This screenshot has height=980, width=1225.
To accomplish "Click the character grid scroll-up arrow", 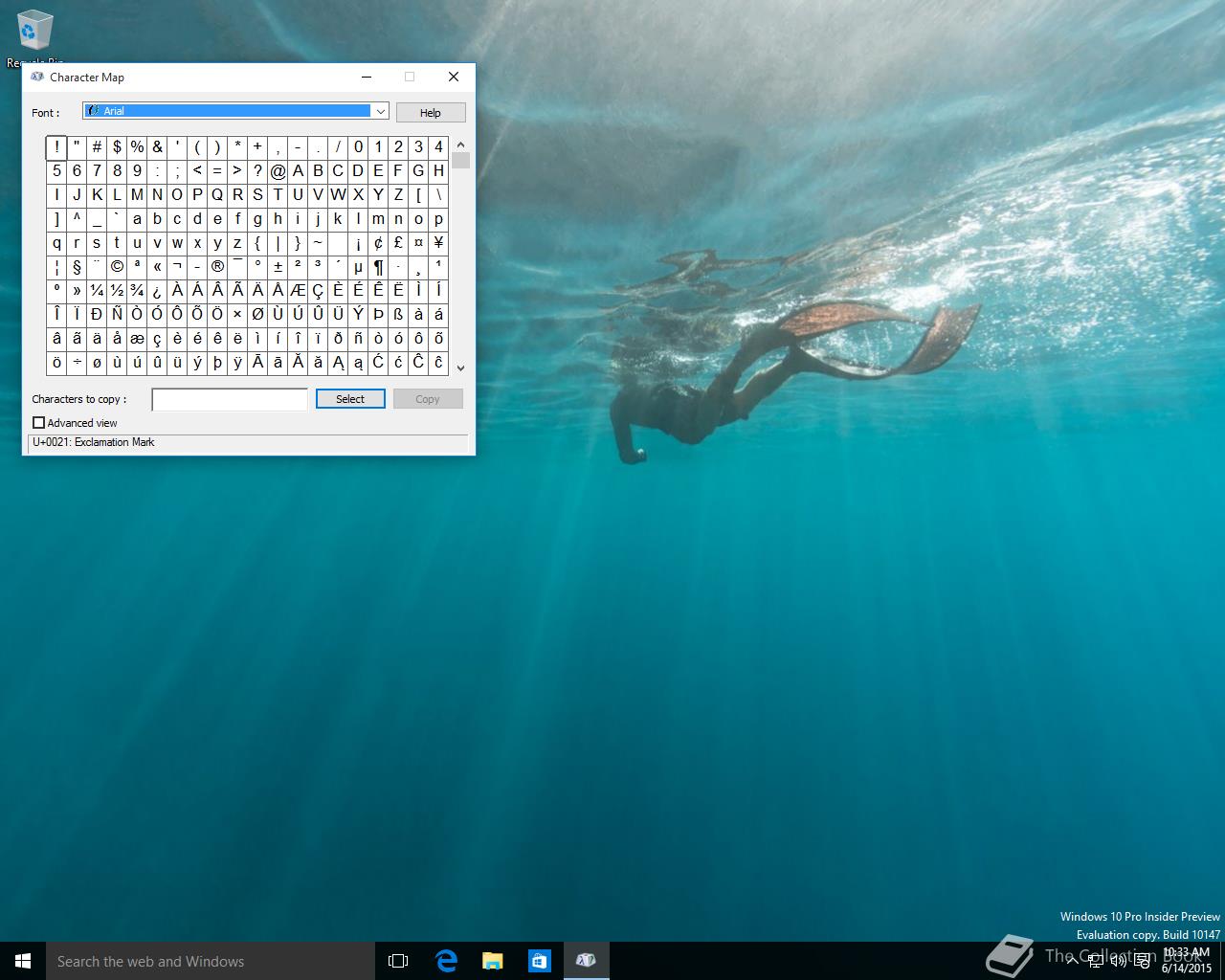I will tap(460, 145).
